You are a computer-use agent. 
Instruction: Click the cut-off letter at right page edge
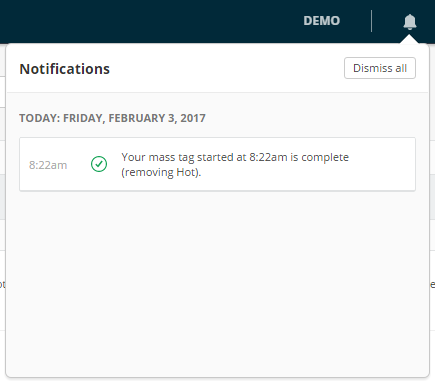click(x=432, y=285)
